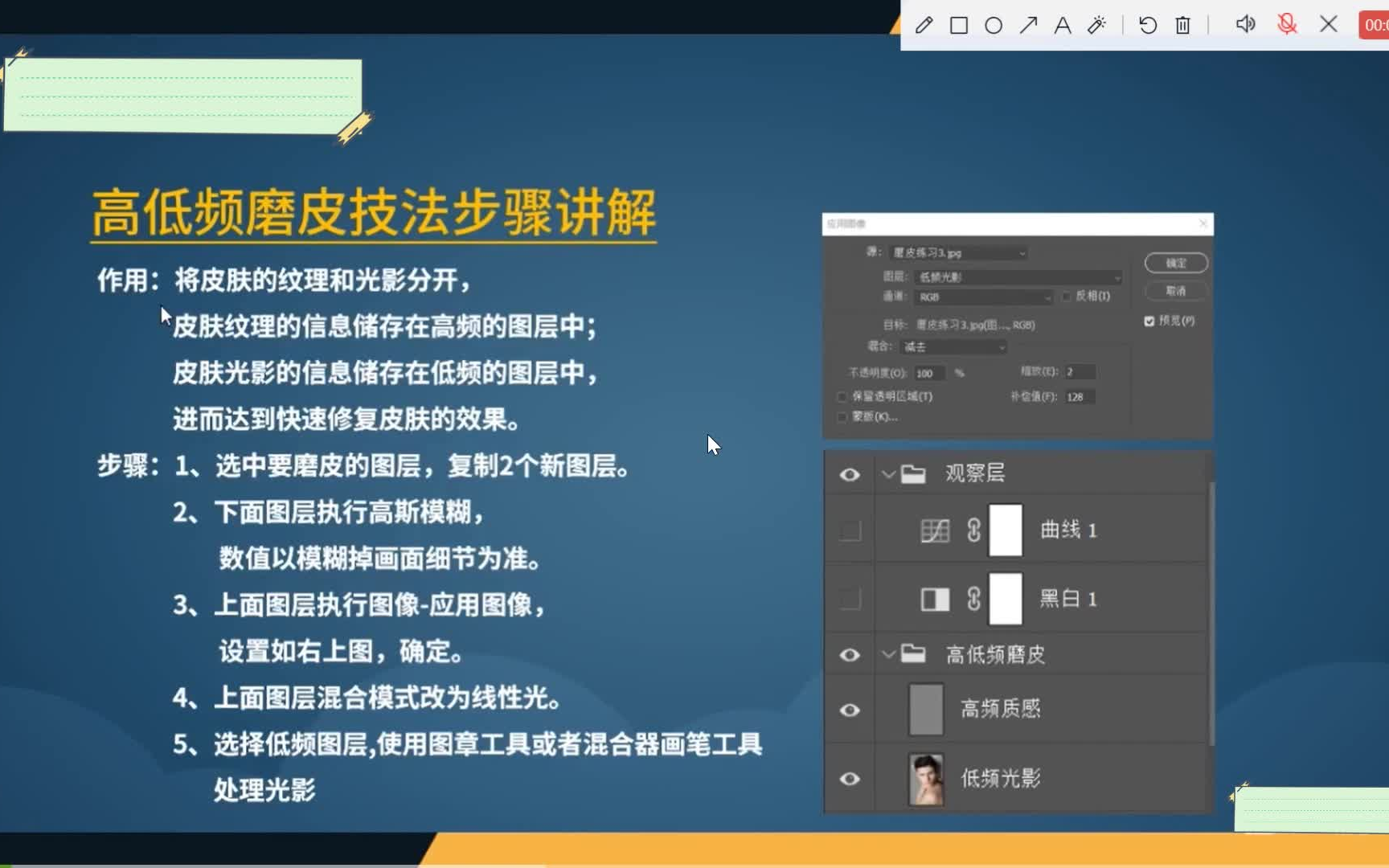Click the scale field showing 2
The width and height of the screenshot is (1389, 868).
1080,372
